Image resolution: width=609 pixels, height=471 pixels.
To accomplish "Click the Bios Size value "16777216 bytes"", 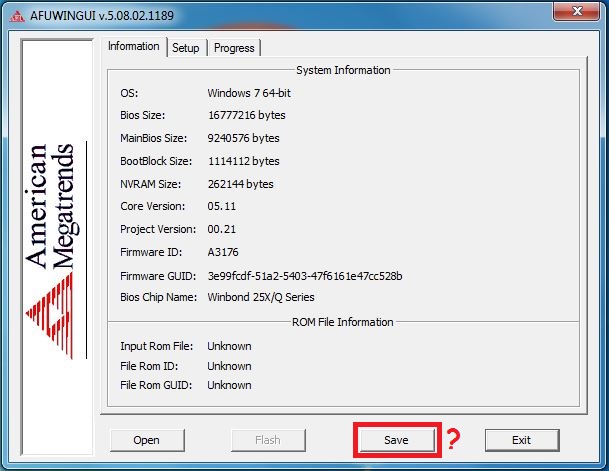I will (x=247, y=115).
